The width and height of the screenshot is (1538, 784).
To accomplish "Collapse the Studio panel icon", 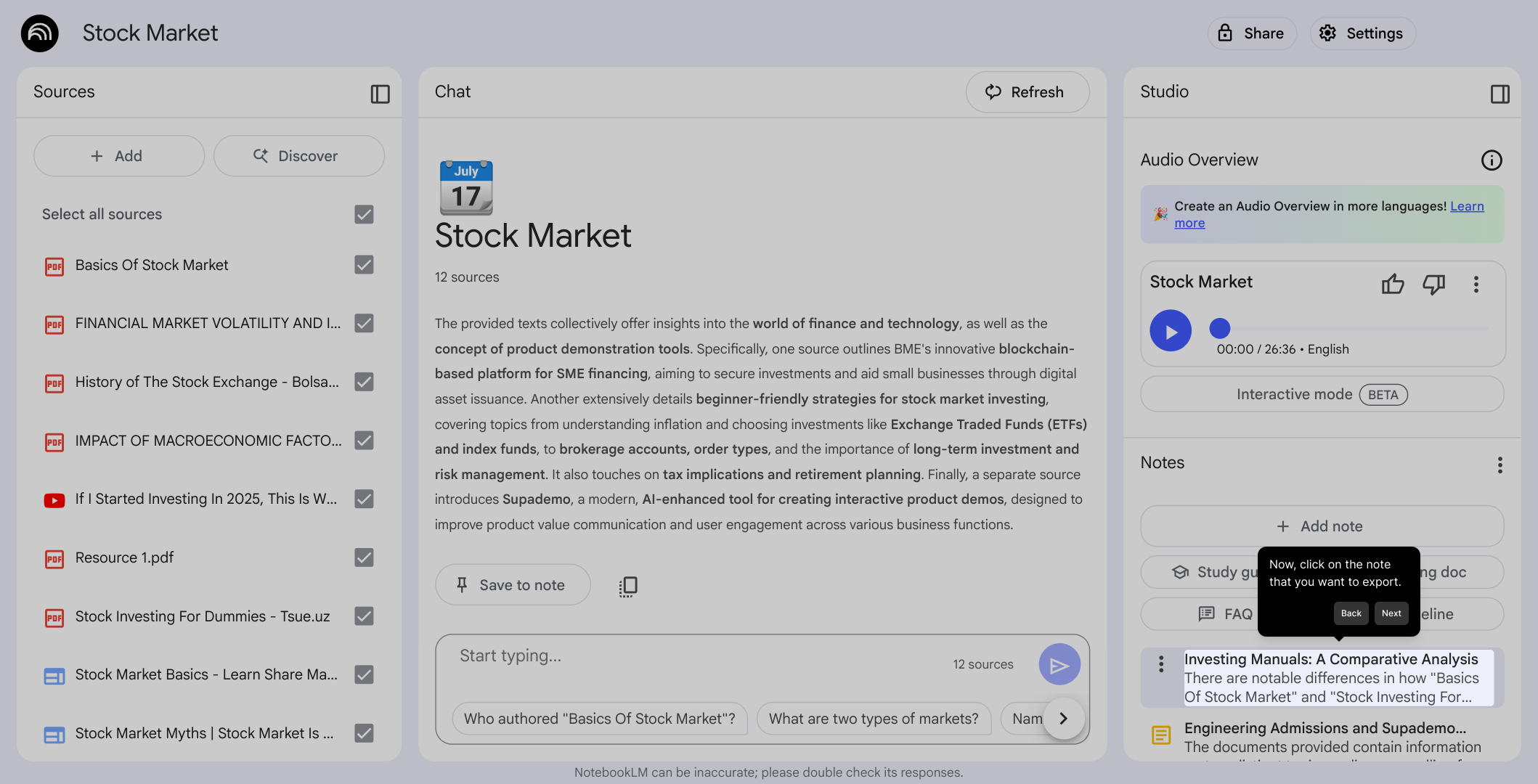I will (x=1500, y=94).
